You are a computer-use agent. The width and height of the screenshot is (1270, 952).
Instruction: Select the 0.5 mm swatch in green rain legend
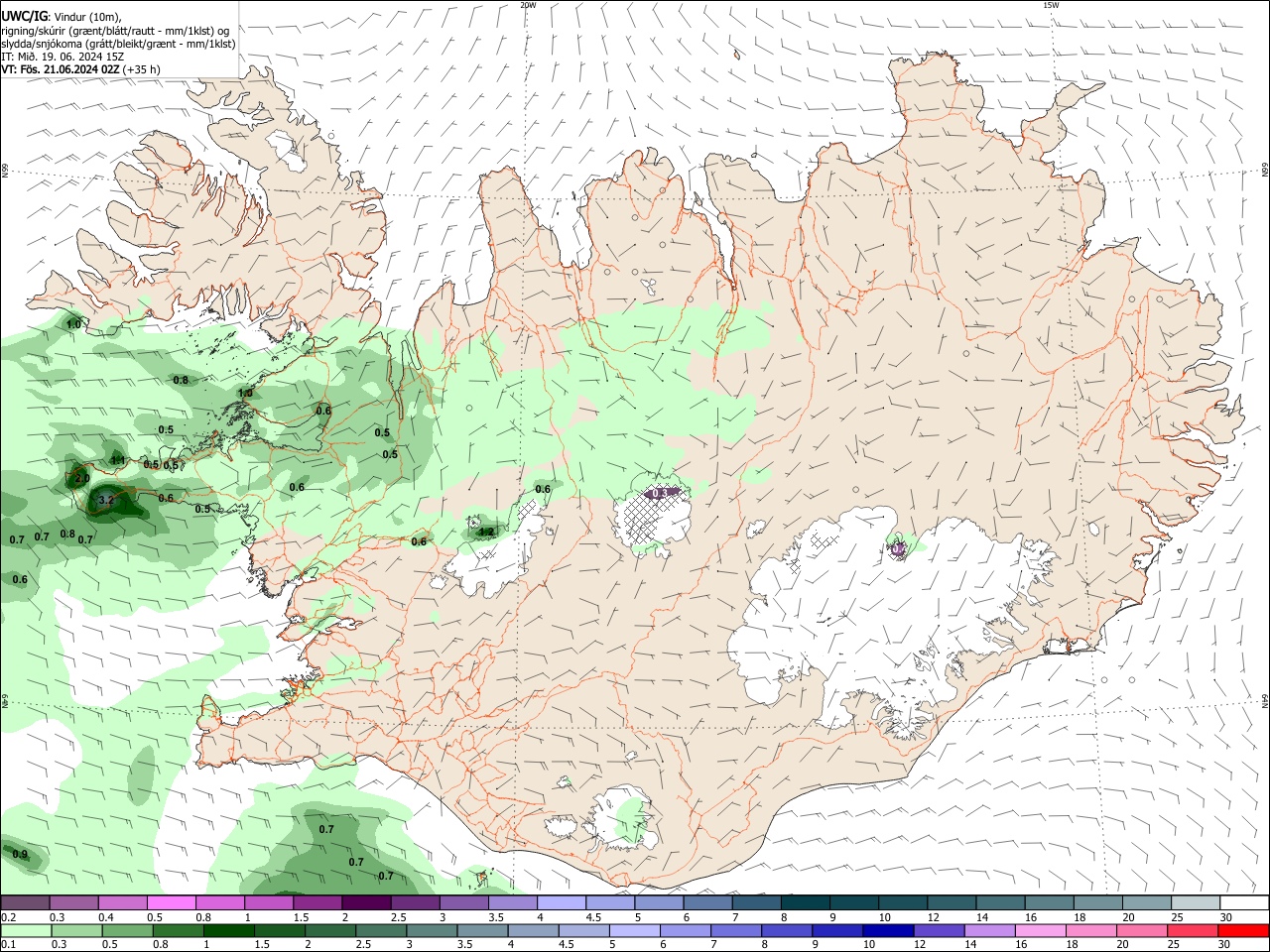[128, 930]
